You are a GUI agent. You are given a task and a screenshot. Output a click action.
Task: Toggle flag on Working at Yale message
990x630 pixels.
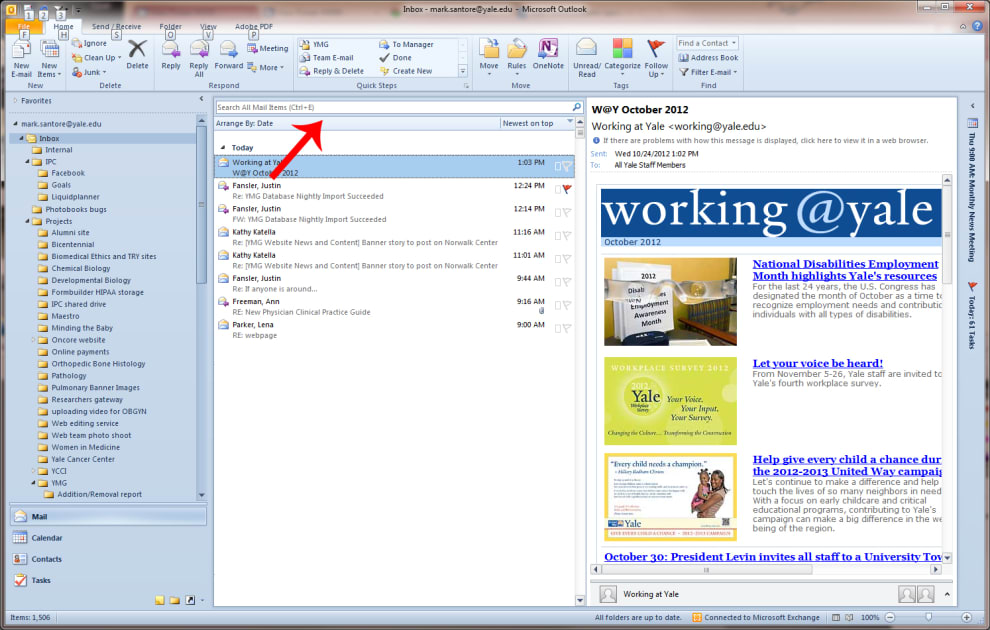coord(567,166)
